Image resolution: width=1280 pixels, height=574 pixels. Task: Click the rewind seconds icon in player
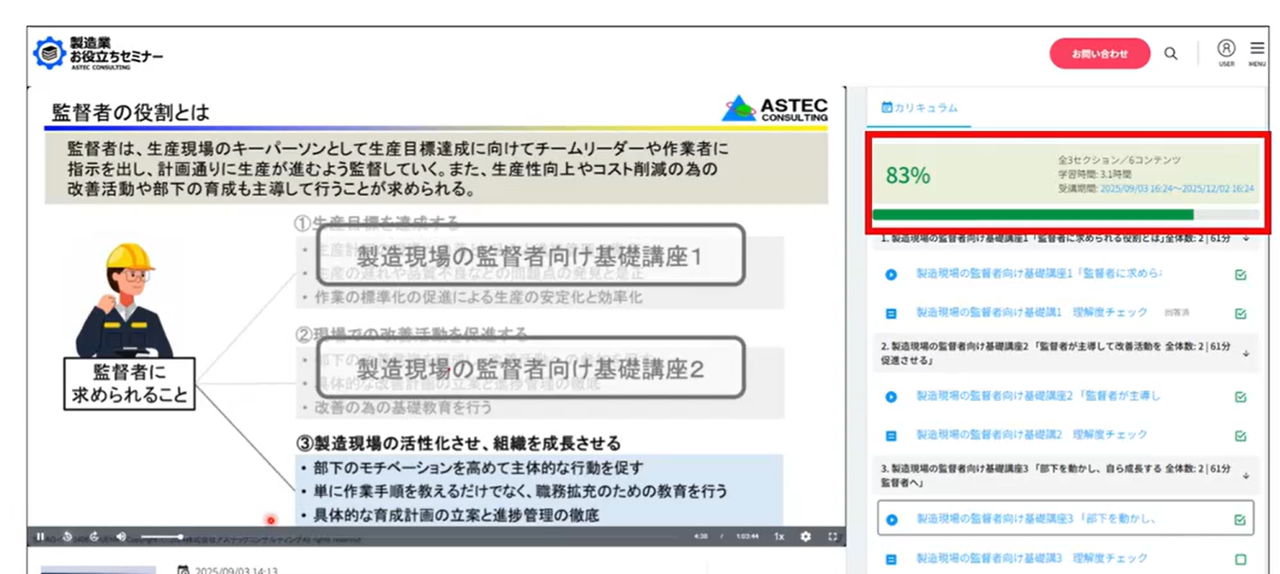67,537
